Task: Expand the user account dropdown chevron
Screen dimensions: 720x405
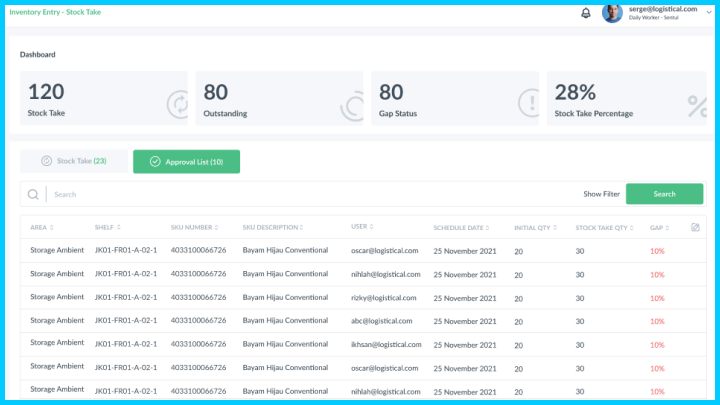Action: pos(708,11)
